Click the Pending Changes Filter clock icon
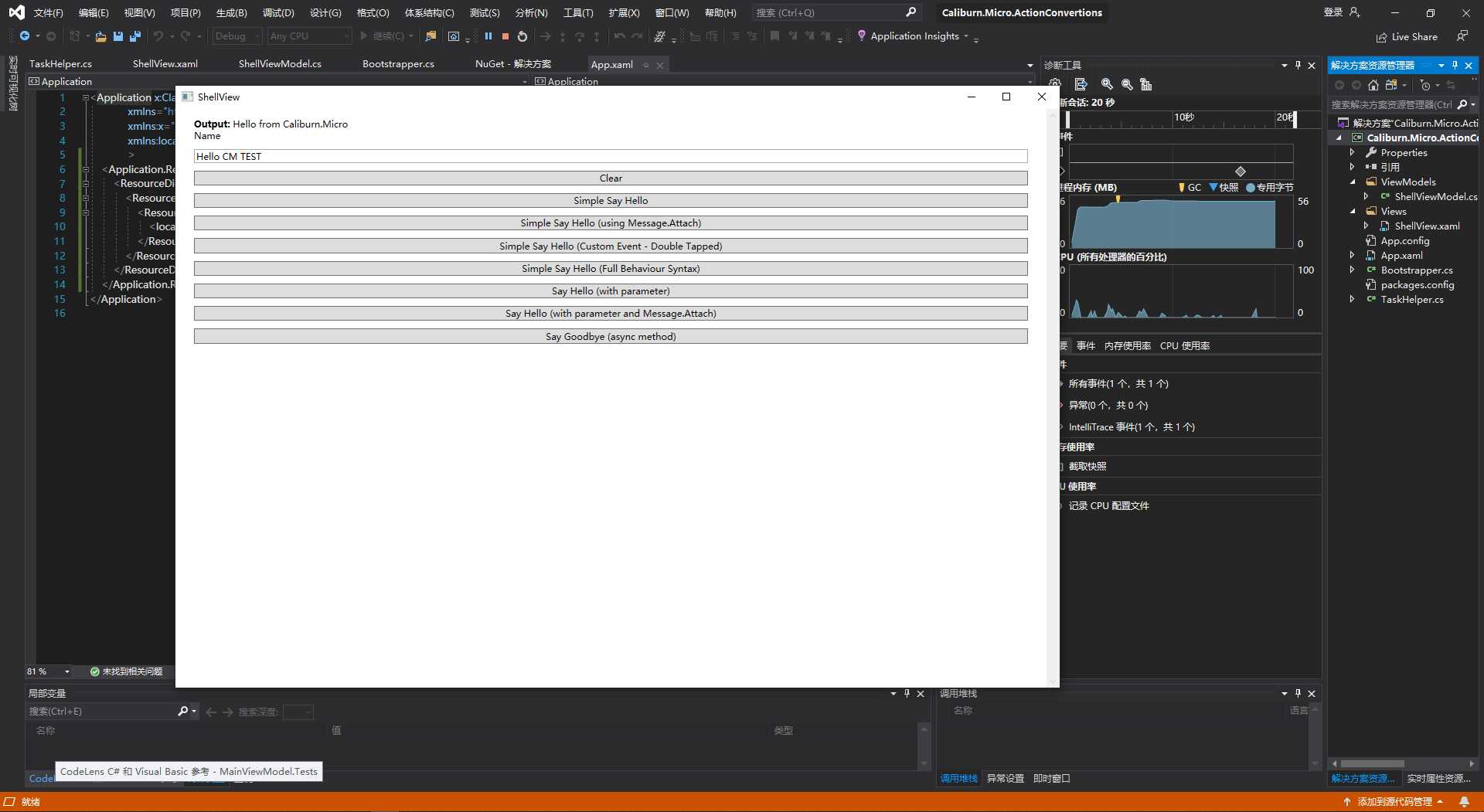 [1425, 85]
